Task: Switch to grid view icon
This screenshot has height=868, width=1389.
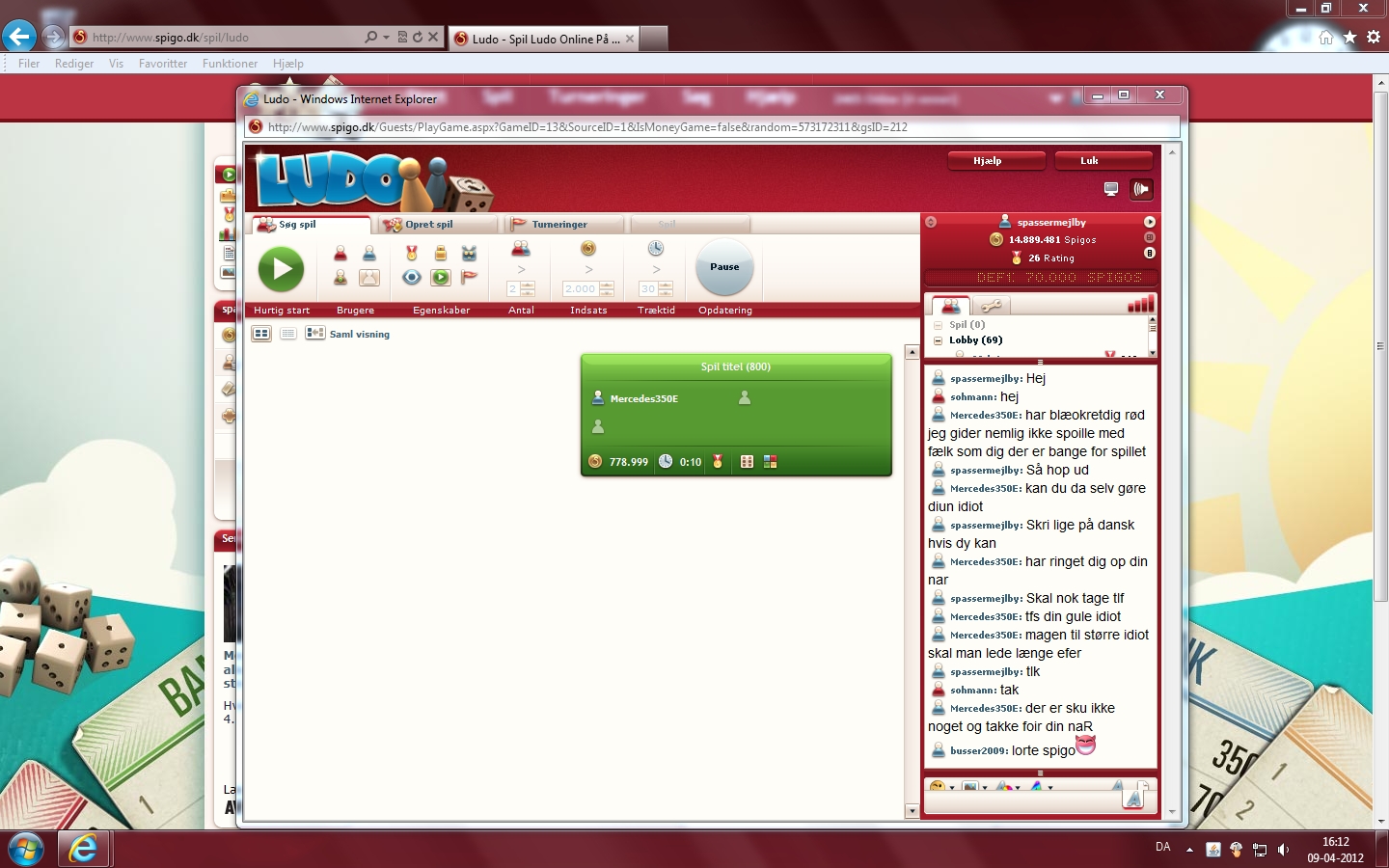Action: [x=261, y=334]
